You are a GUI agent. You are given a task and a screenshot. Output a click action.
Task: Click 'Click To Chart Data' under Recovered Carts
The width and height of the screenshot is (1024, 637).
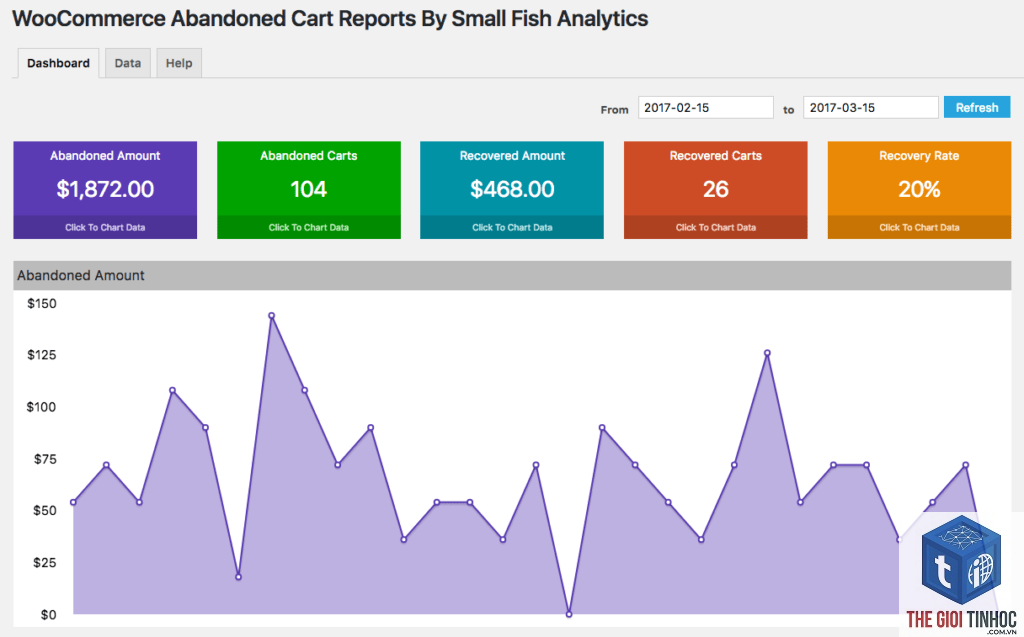(x=716, y=227)
